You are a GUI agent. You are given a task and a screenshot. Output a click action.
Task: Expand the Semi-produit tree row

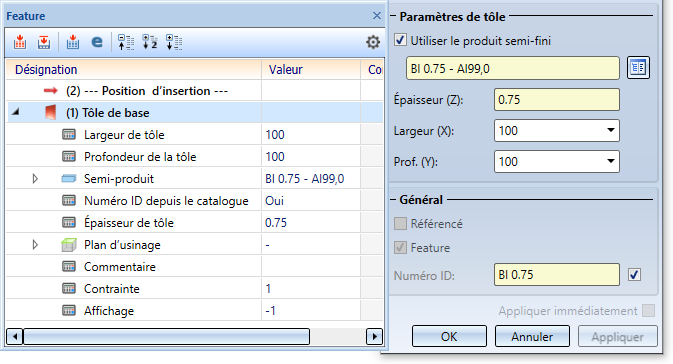[x=35, y=179]
